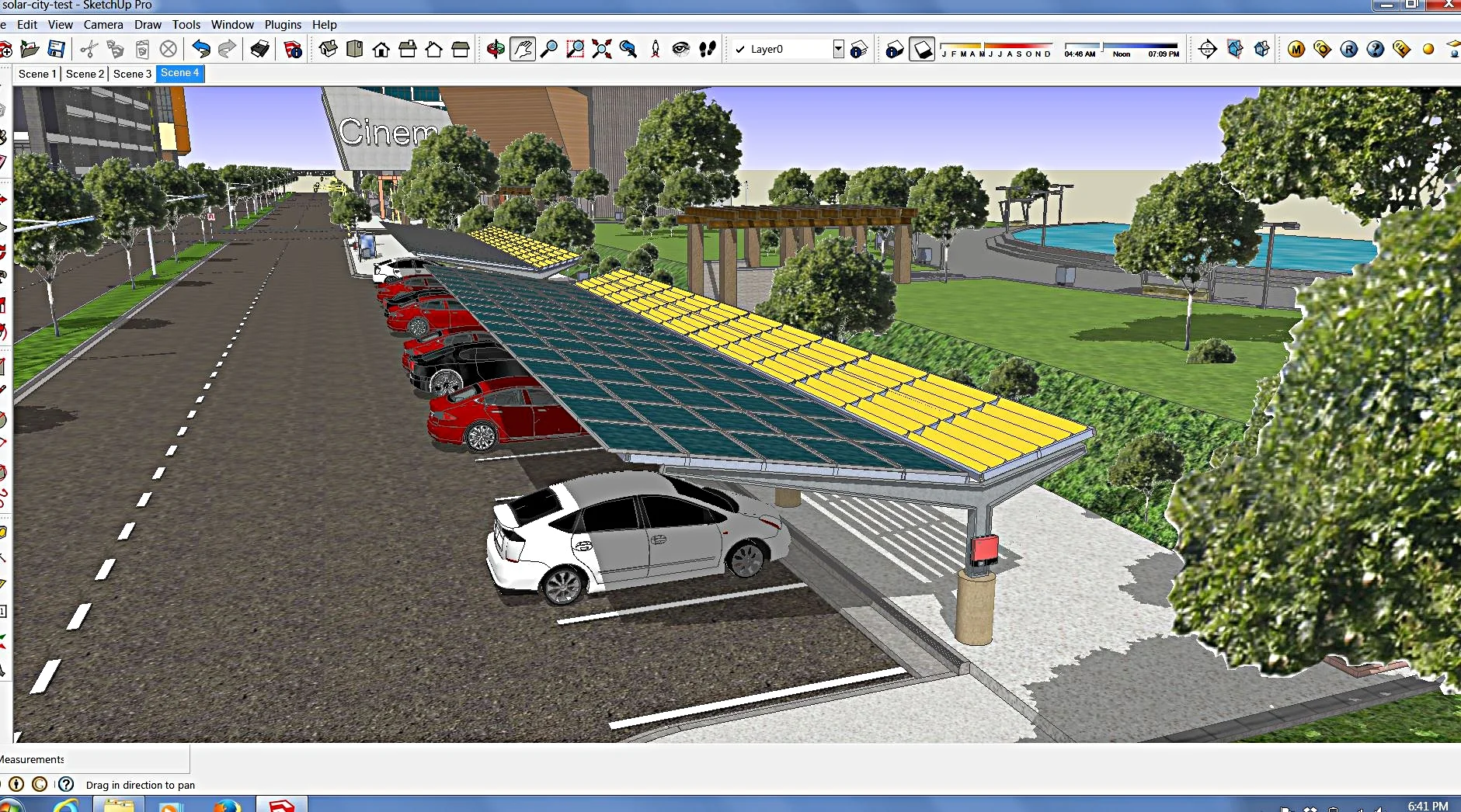Click the target crosshair plugin icon

pyautogui.click(x=1208, y=49)
